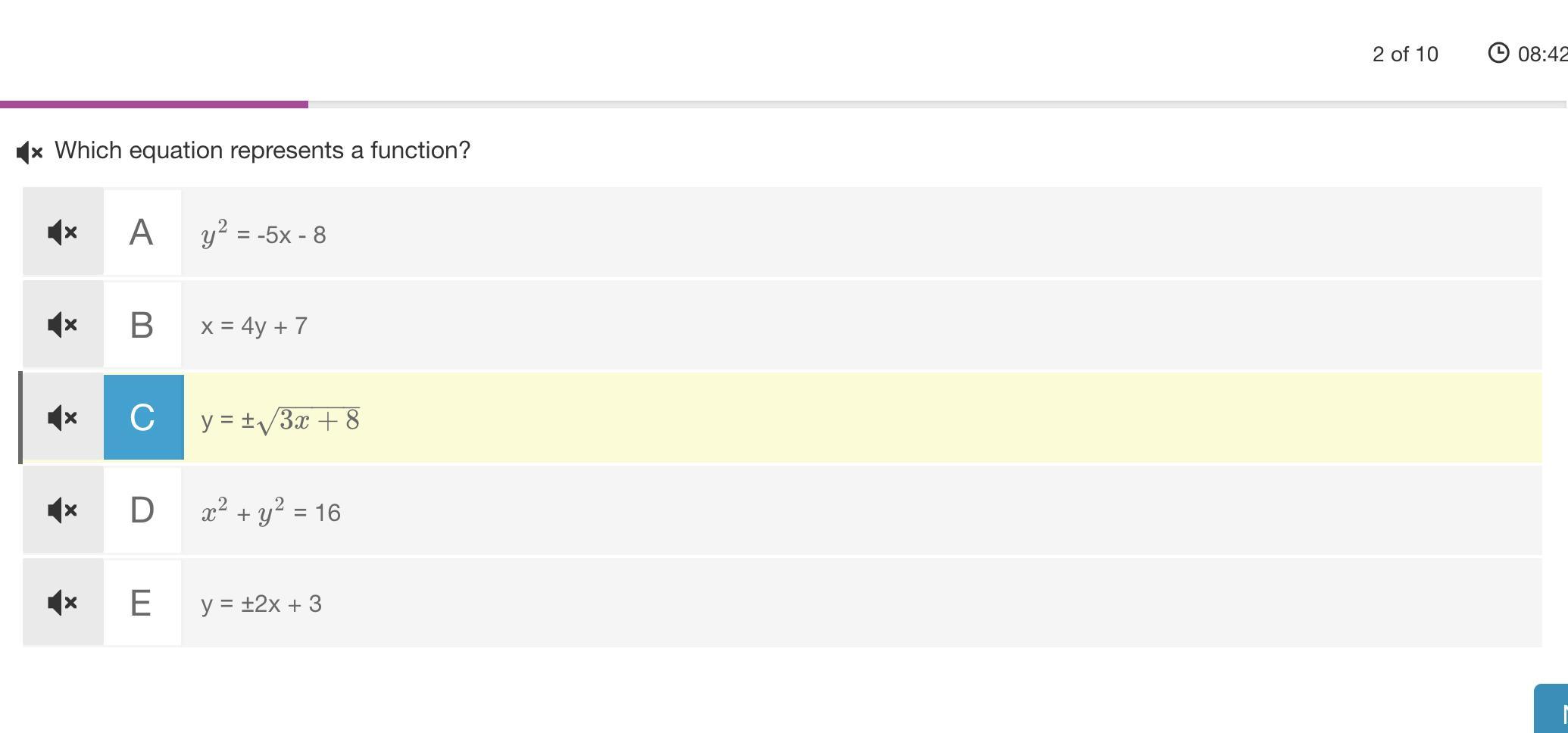Select answer letter B
This screenshot has width=1568, height=733.
coord(142,325)
